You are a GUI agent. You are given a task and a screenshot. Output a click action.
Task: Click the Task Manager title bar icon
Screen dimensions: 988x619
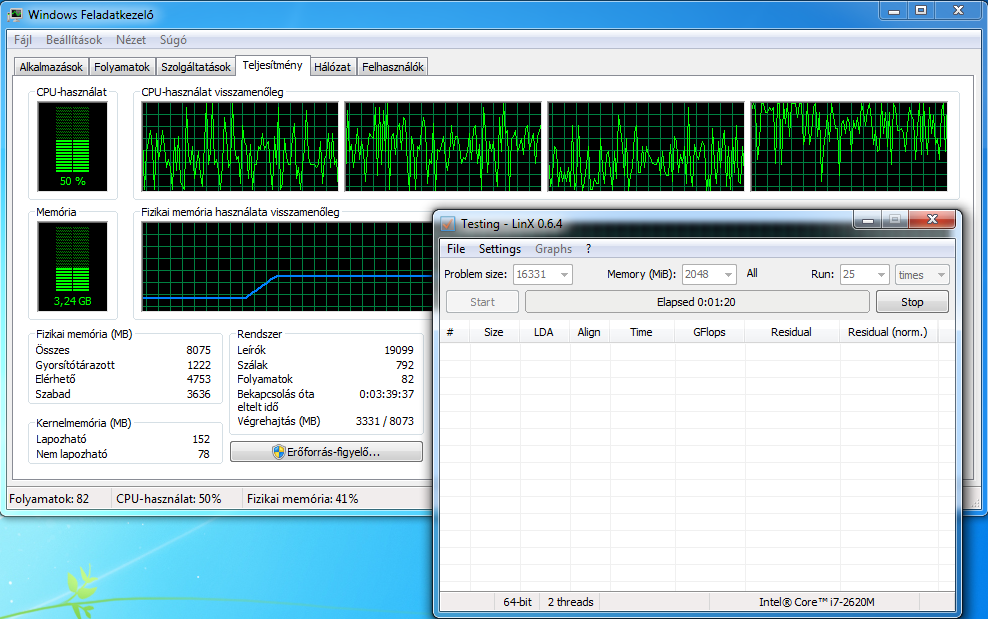(14, 14)
